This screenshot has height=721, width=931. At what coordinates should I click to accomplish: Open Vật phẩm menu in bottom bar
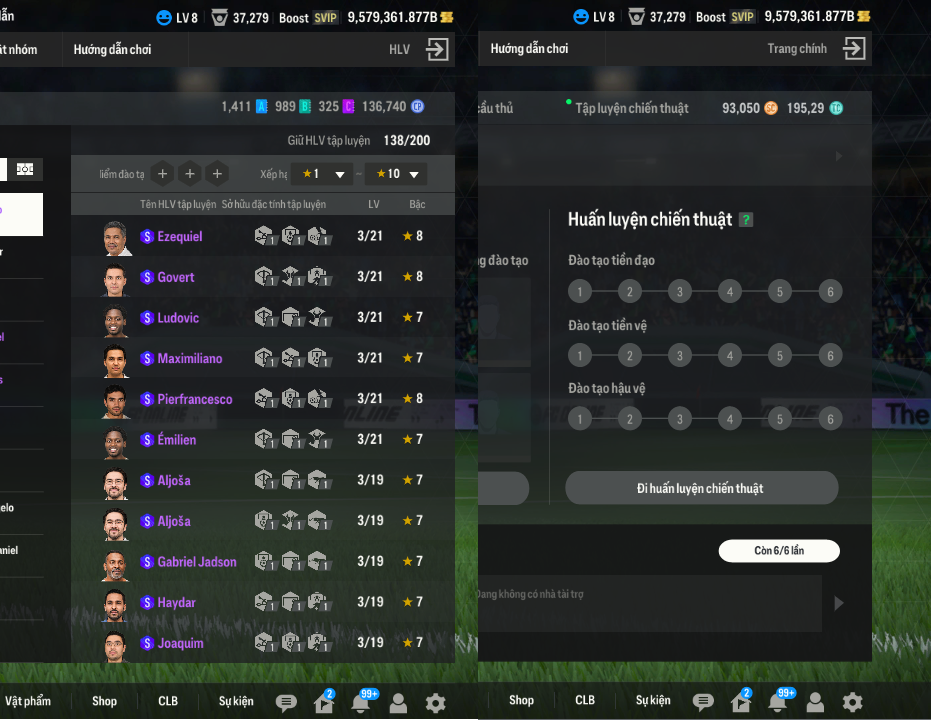[28, 701]
